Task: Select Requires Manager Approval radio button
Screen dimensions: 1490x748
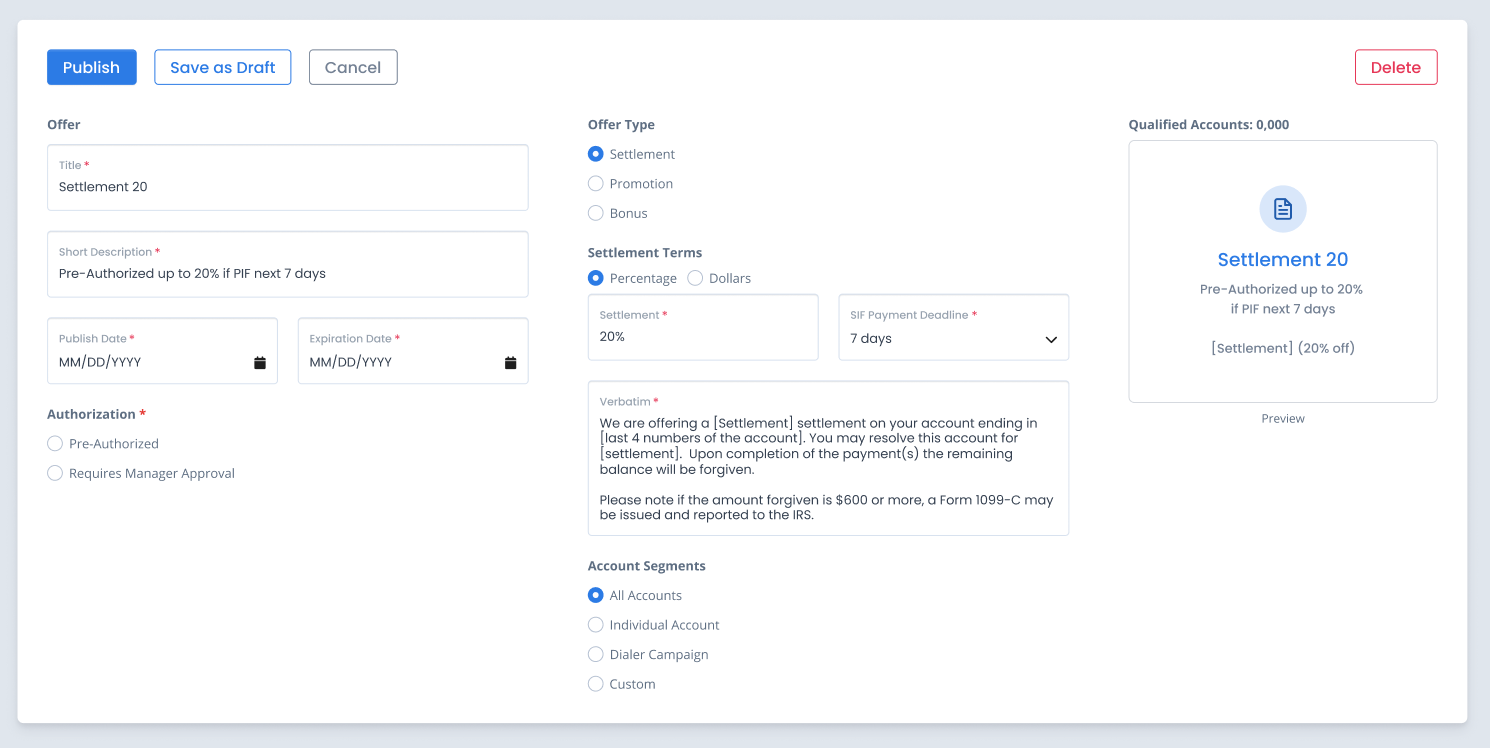Action: 56,474
